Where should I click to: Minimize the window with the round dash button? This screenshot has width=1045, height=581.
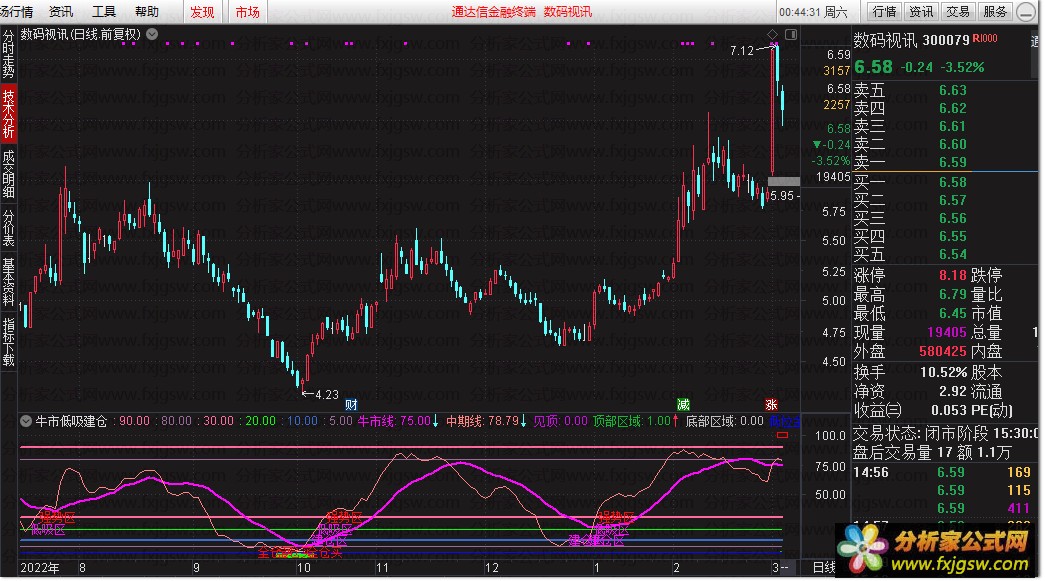[x=1026, y=12]
